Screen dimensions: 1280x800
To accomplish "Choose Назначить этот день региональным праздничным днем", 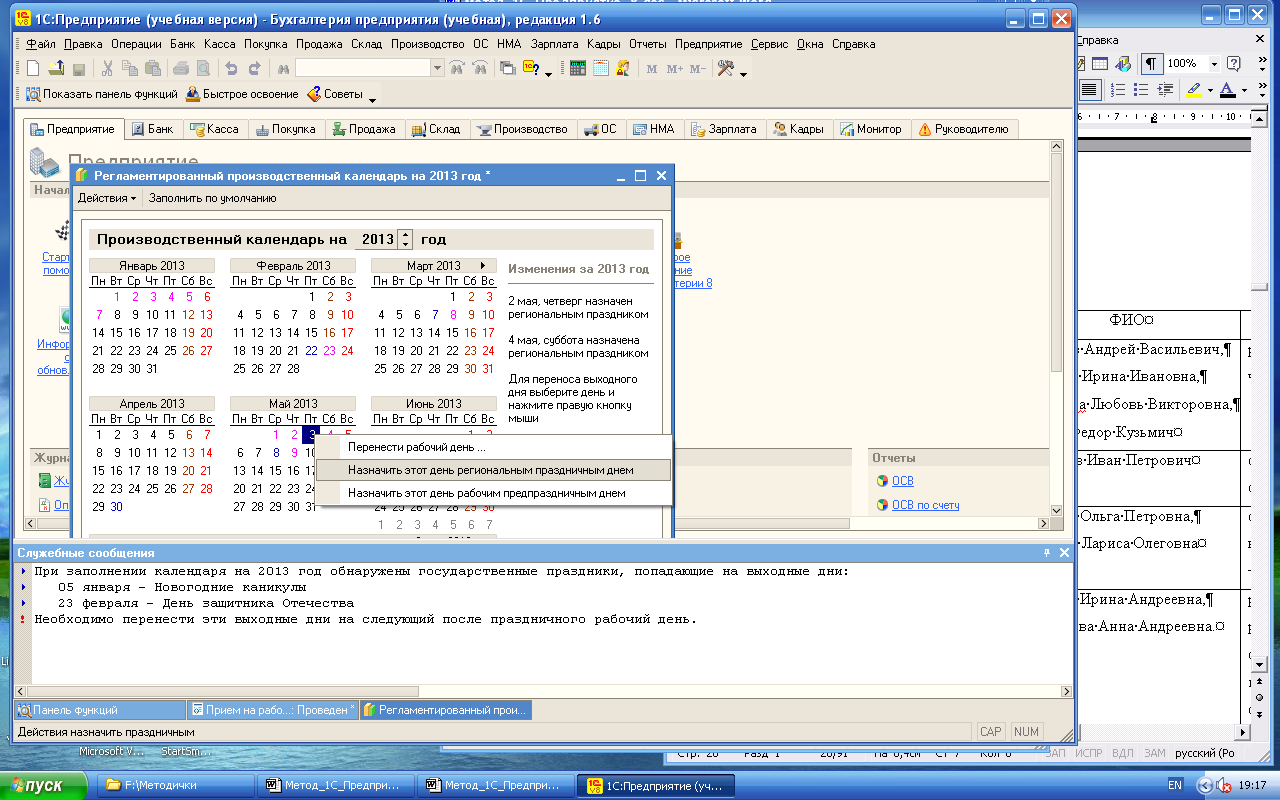I will (494, 470).
